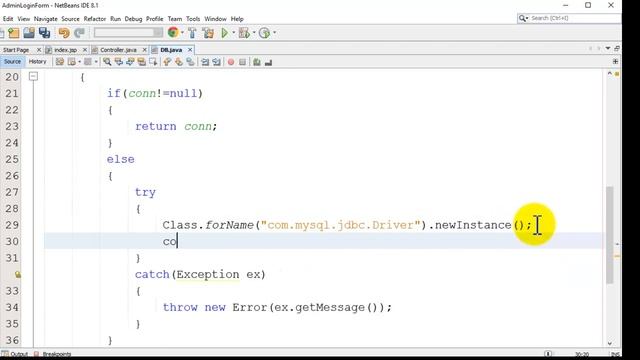Viewport: 640px width, 360px height.
Task: Toggle Rectangular Selection icon
Action: click(153, 62)
